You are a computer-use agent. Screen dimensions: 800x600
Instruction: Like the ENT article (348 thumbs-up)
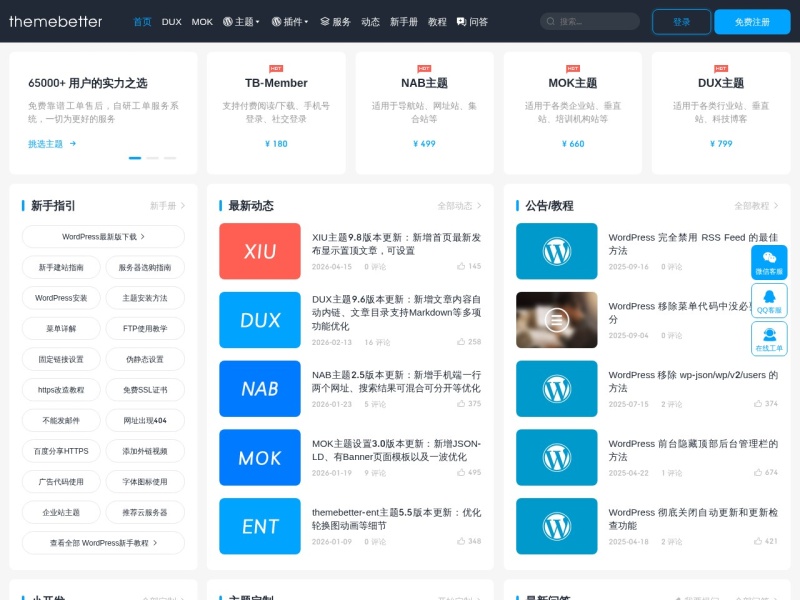click(469, 541)
